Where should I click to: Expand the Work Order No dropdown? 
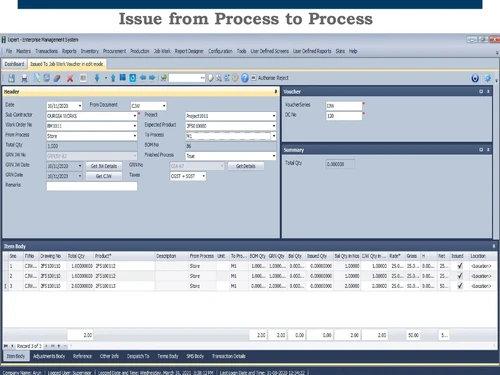[x=135, y=126]
